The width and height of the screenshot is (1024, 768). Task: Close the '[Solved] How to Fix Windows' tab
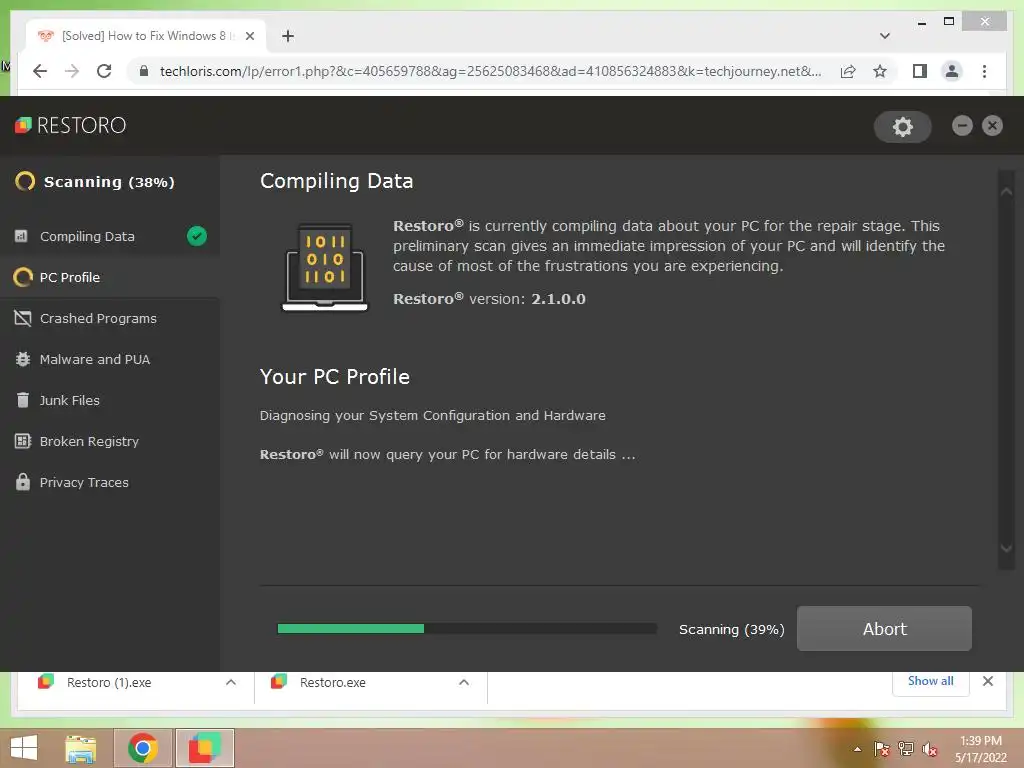tap(249, 36)
